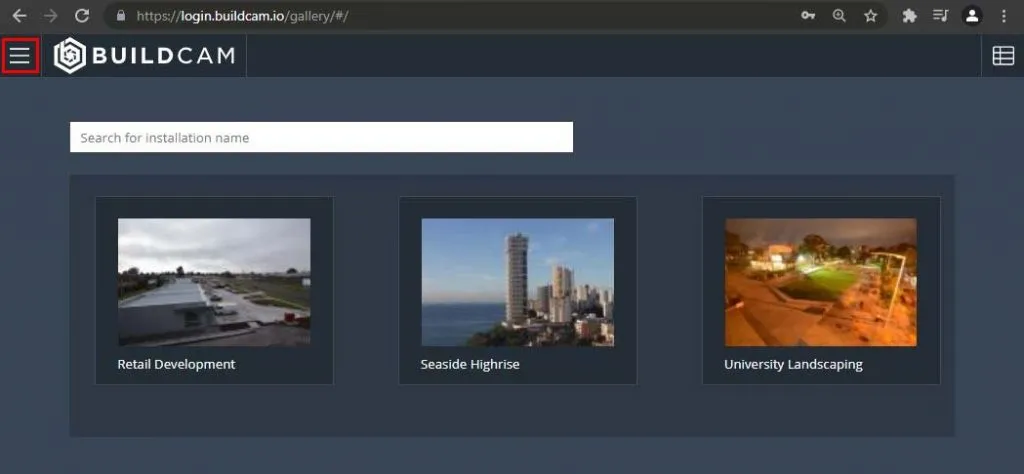Screen dimensions: 1024x474
Task: Click the University Landscaping title
Action: click(793, 364)
